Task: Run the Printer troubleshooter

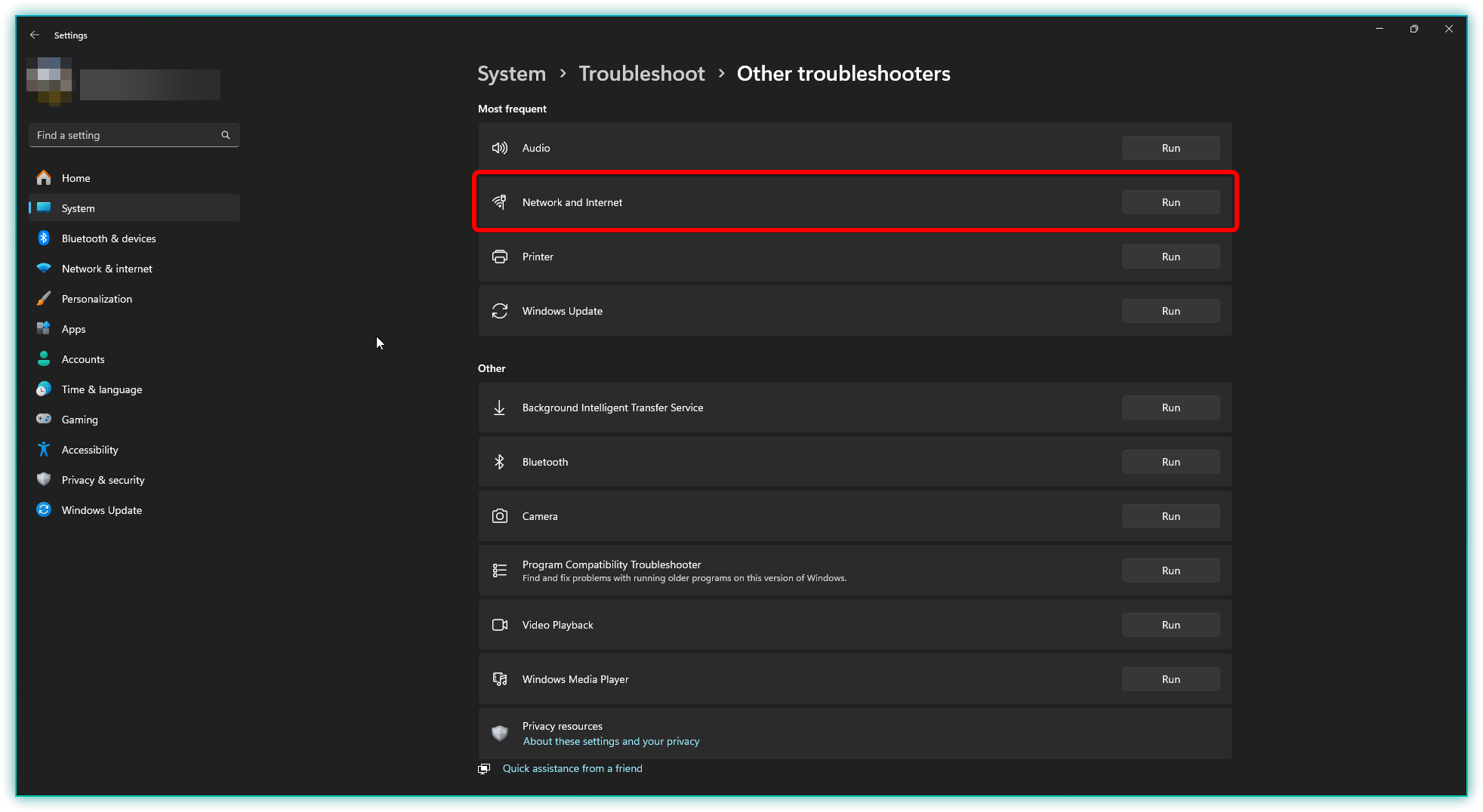Action: point(1170,257)
